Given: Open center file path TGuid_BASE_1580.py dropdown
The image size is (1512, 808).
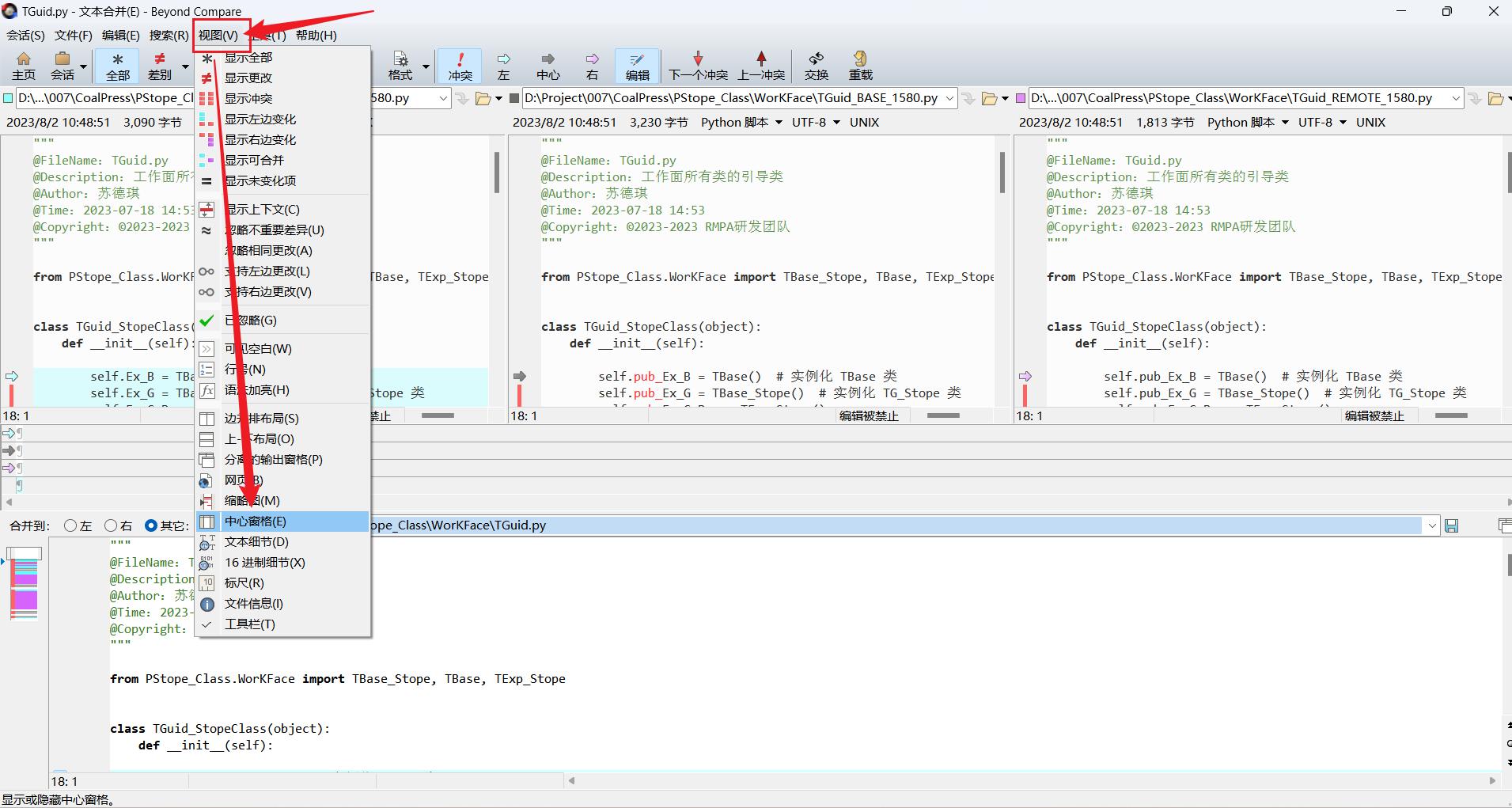Looking at the screenshot, I should (949, 98).
